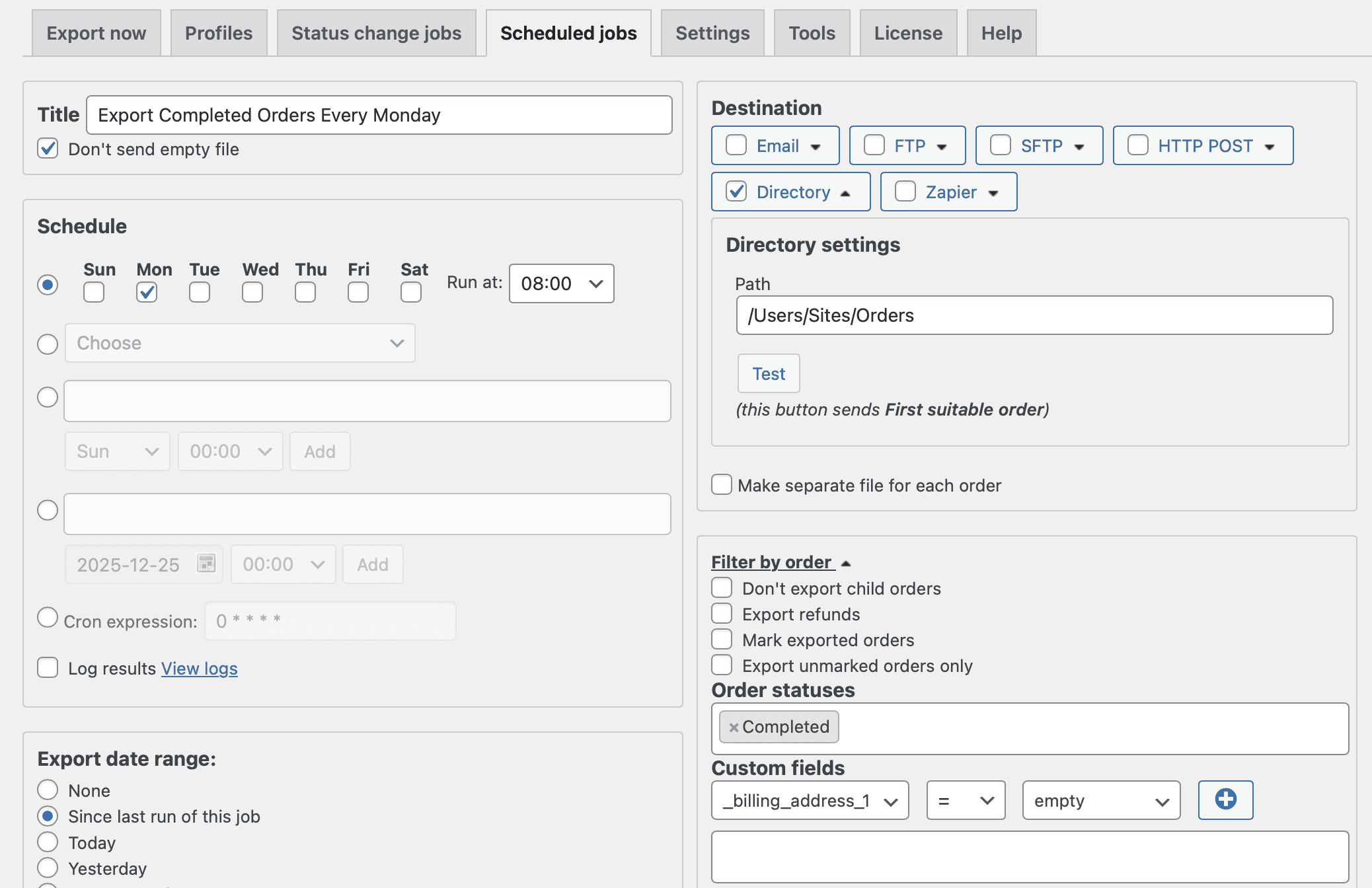Open the View logs link
Screen dimensions: 1372x888
199,669
